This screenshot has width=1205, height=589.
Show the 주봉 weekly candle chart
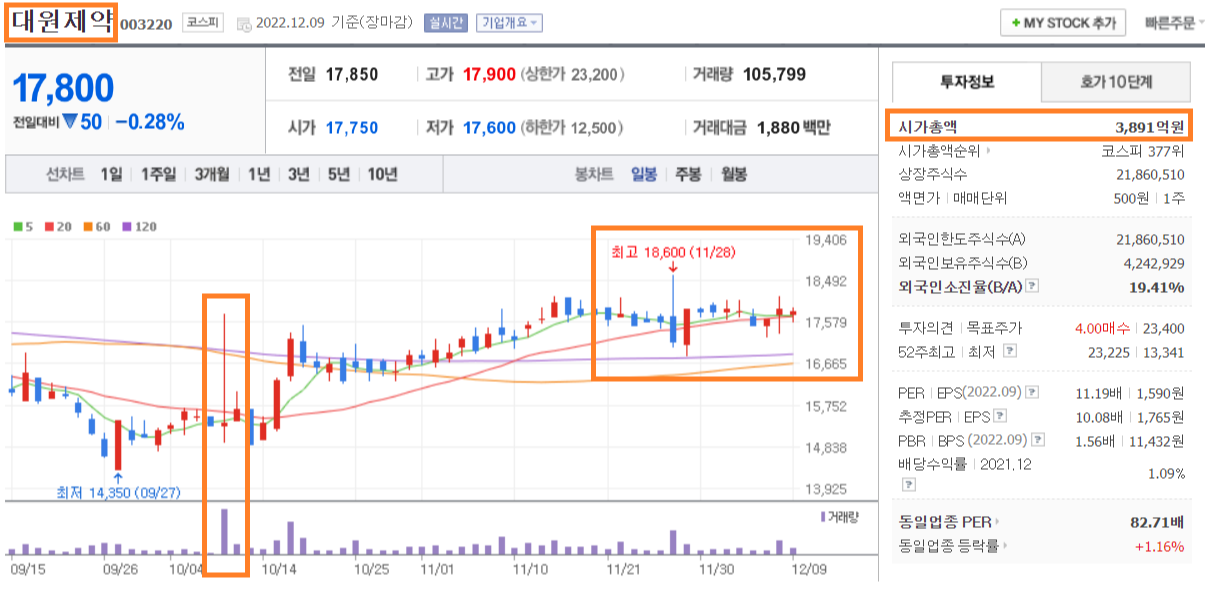pos(688,174)
